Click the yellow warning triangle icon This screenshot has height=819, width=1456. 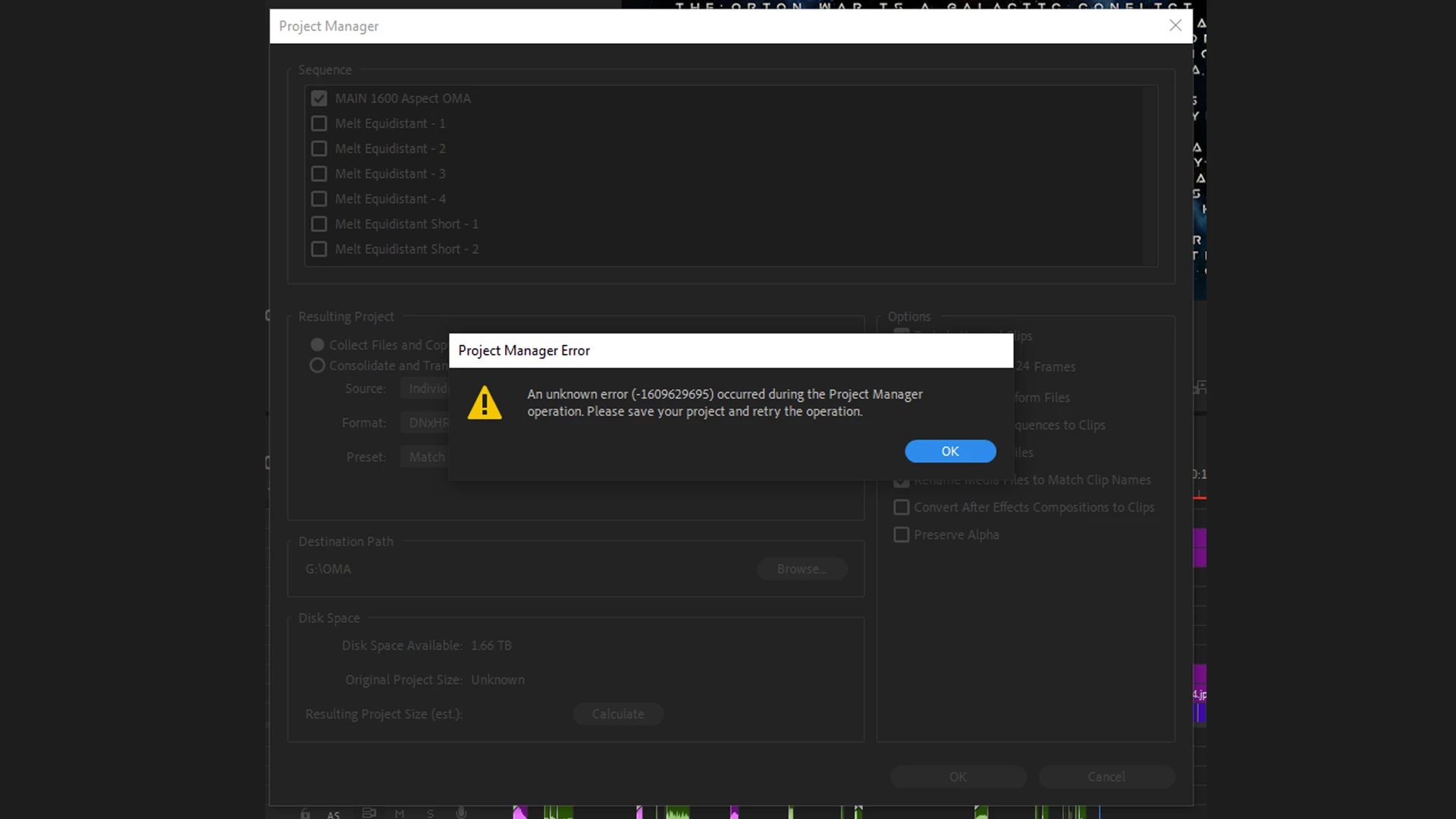click(x=485, y=403)
